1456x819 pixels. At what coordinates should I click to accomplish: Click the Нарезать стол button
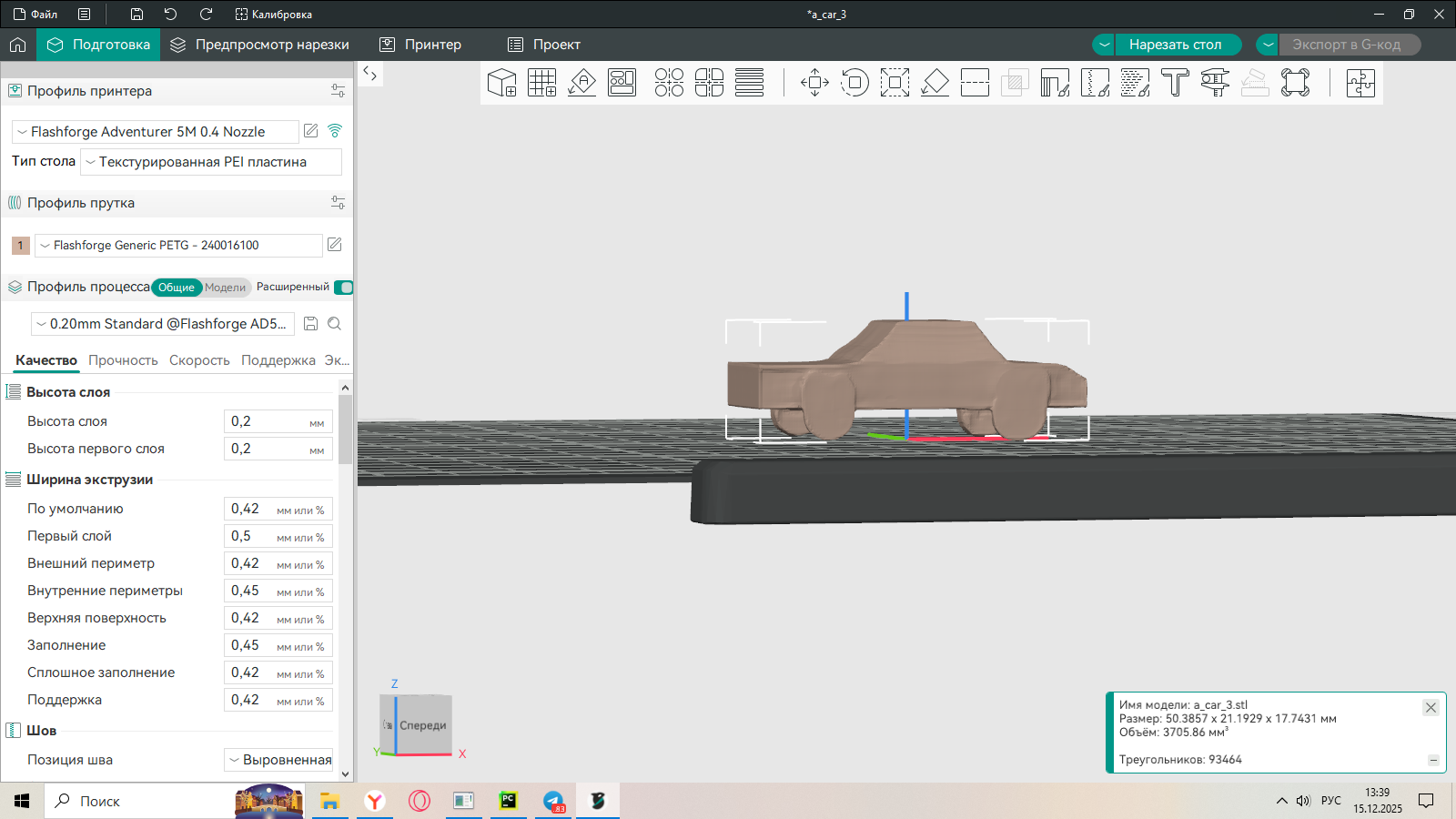(x=1175, y=45)
